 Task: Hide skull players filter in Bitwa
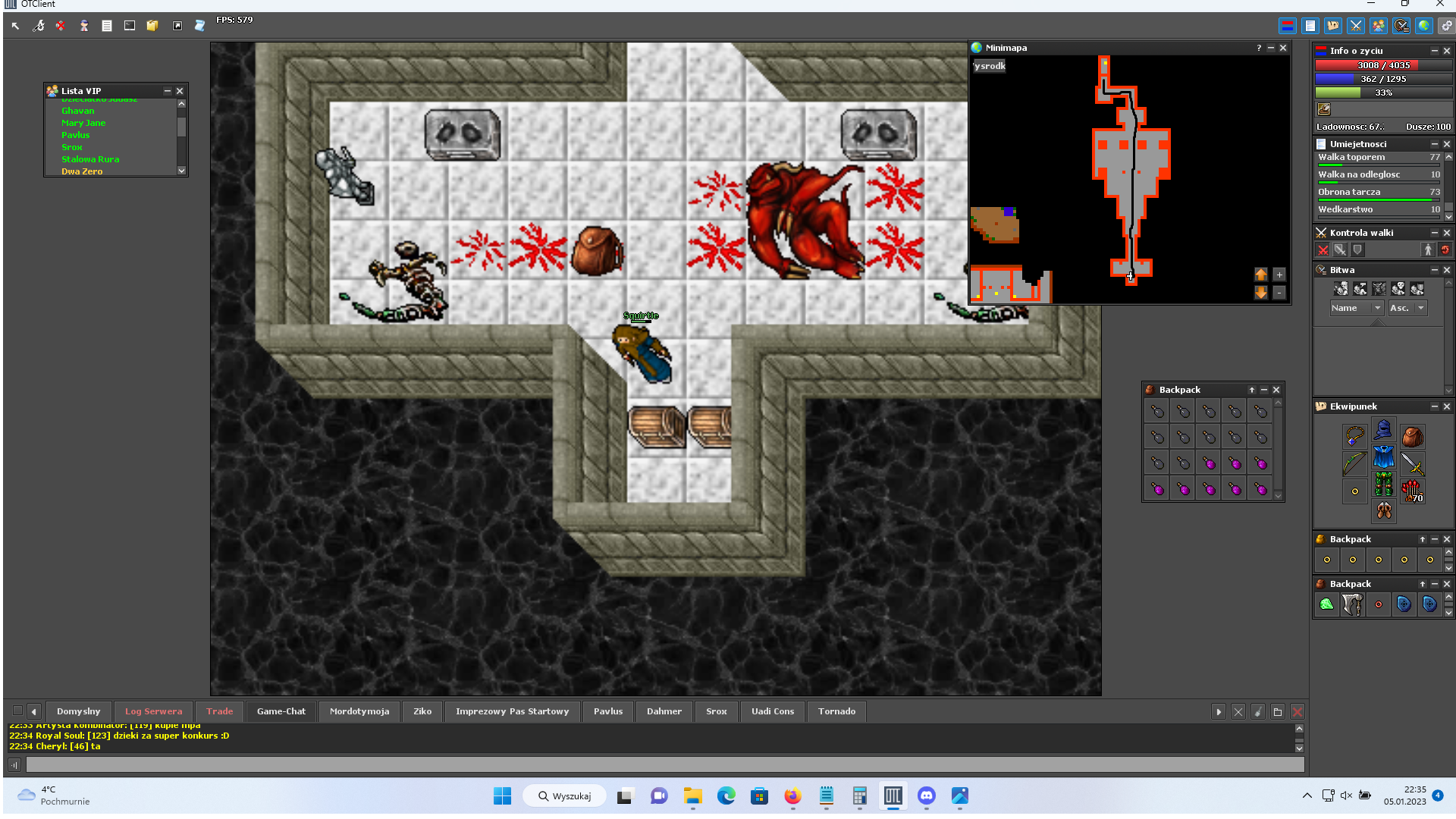click(1398, 289)
